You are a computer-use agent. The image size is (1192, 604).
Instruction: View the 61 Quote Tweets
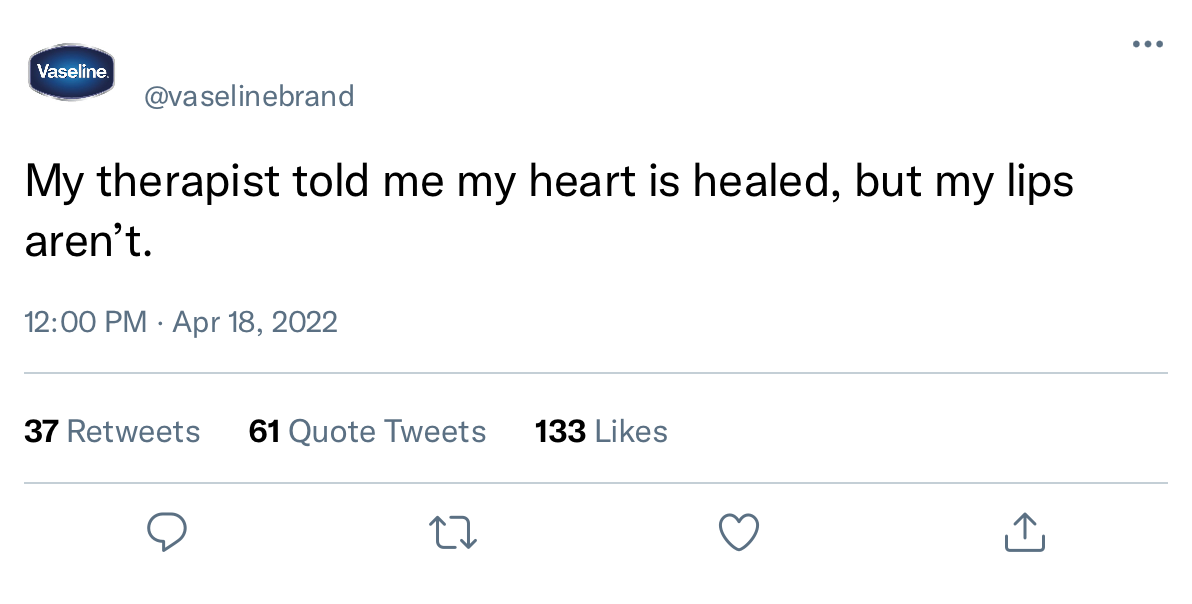point(367,432)
